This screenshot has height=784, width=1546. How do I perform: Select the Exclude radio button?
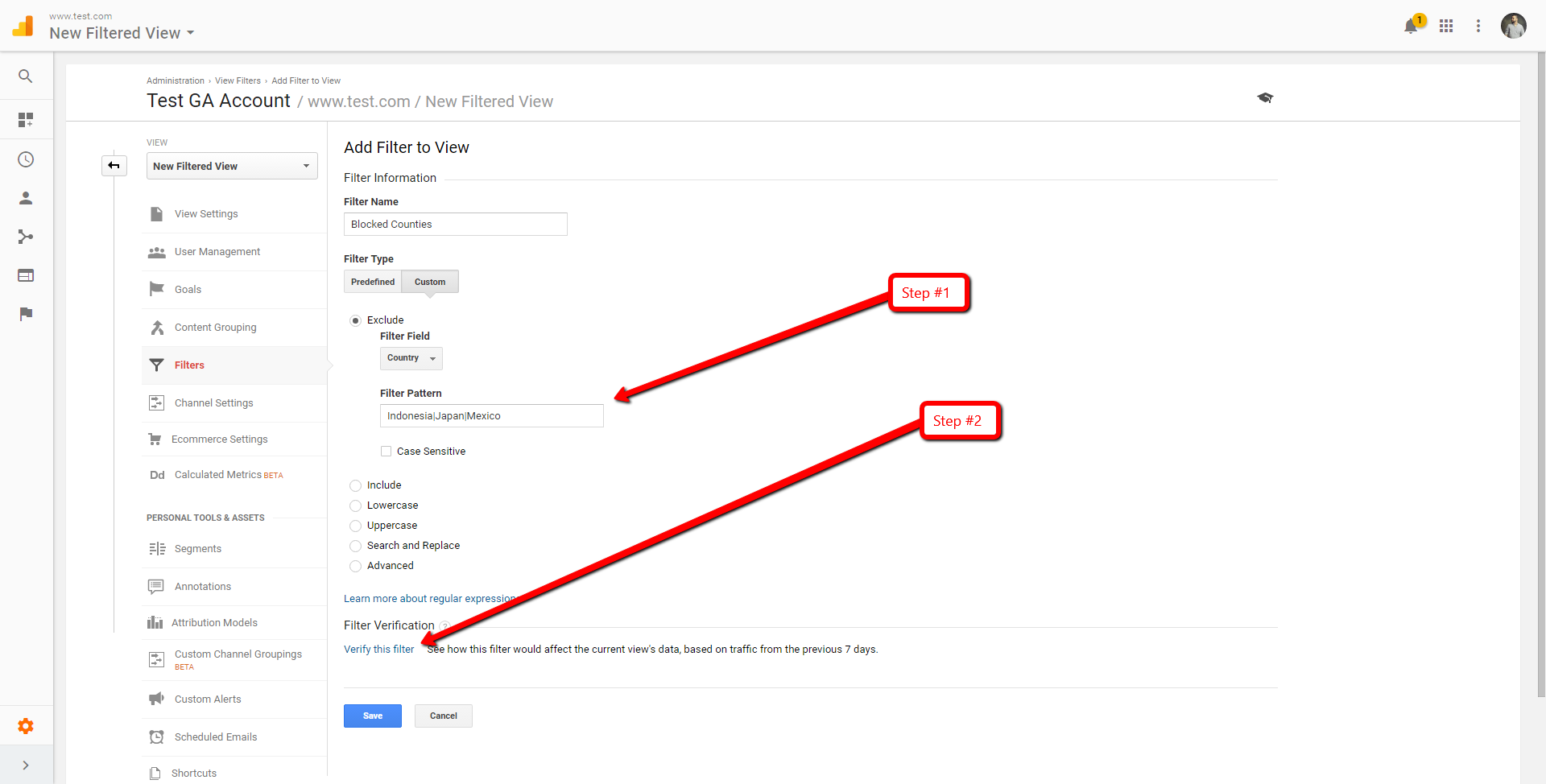pyautogui.click(x=355, y=320)
